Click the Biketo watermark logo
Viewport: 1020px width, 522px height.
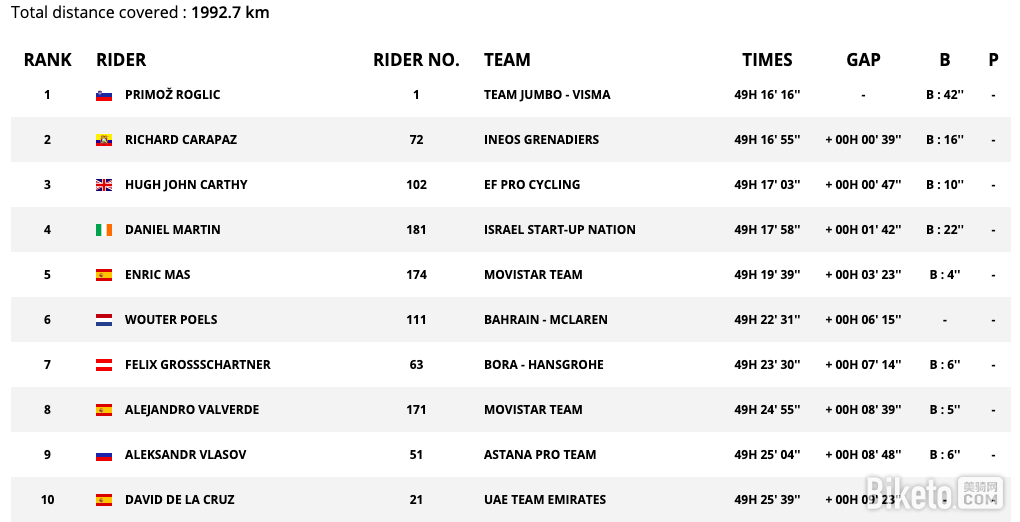click(x=934, y=492)
